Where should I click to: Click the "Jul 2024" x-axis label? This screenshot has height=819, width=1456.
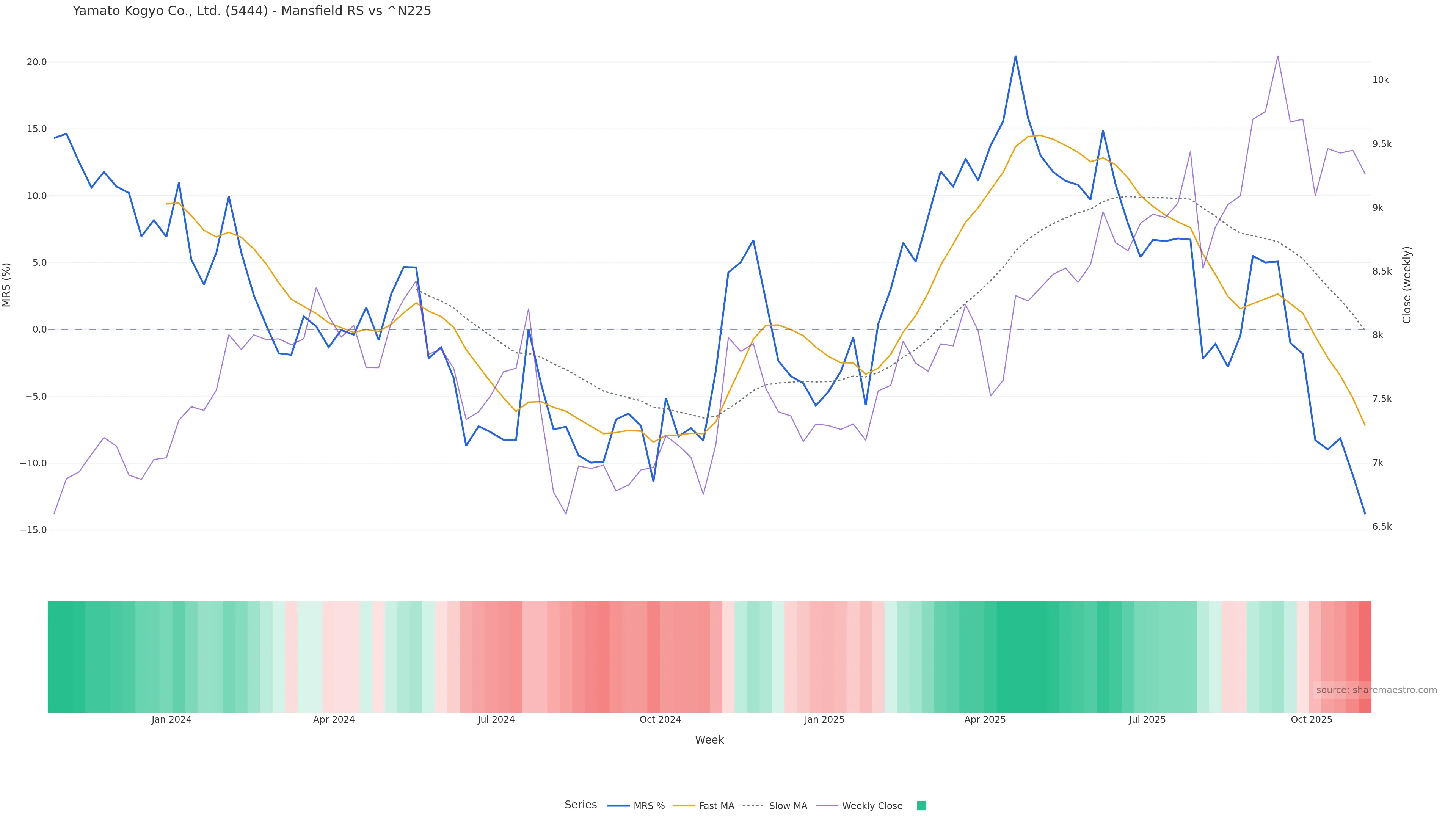(496, 720)
